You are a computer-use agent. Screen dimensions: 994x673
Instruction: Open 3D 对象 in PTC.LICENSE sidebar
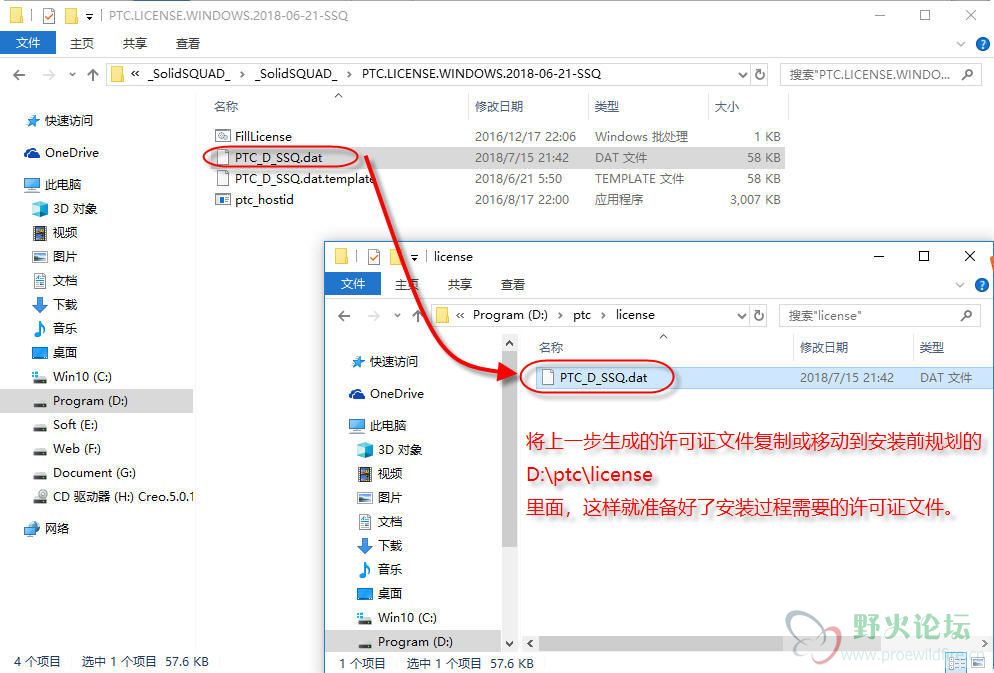(66, 208)
